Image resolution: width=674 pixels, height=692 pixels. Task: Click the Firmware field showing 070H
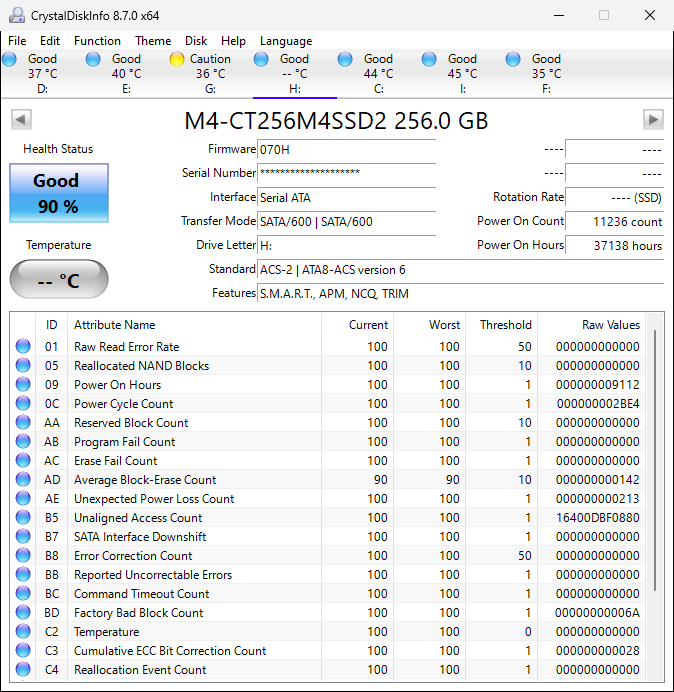[346, 150]
